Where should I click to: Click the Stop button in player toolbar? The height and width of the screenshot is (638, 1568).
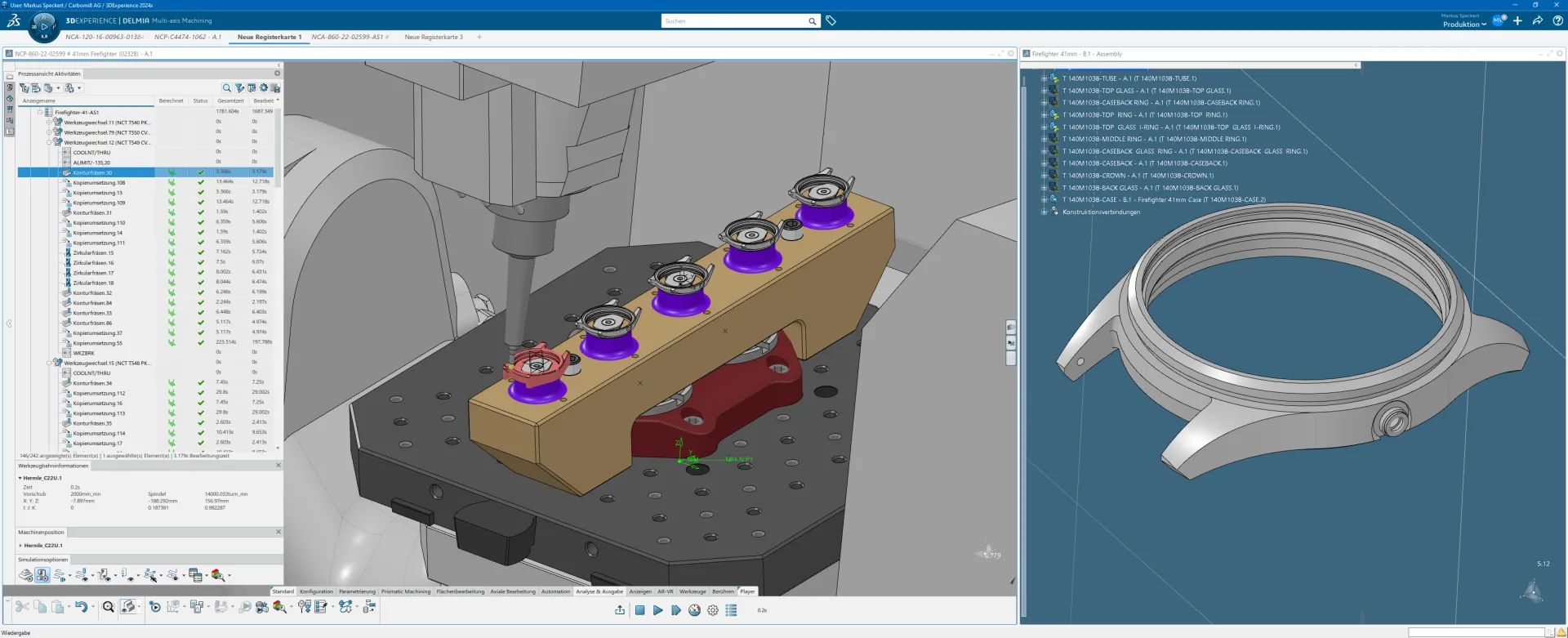coord(640,610)
